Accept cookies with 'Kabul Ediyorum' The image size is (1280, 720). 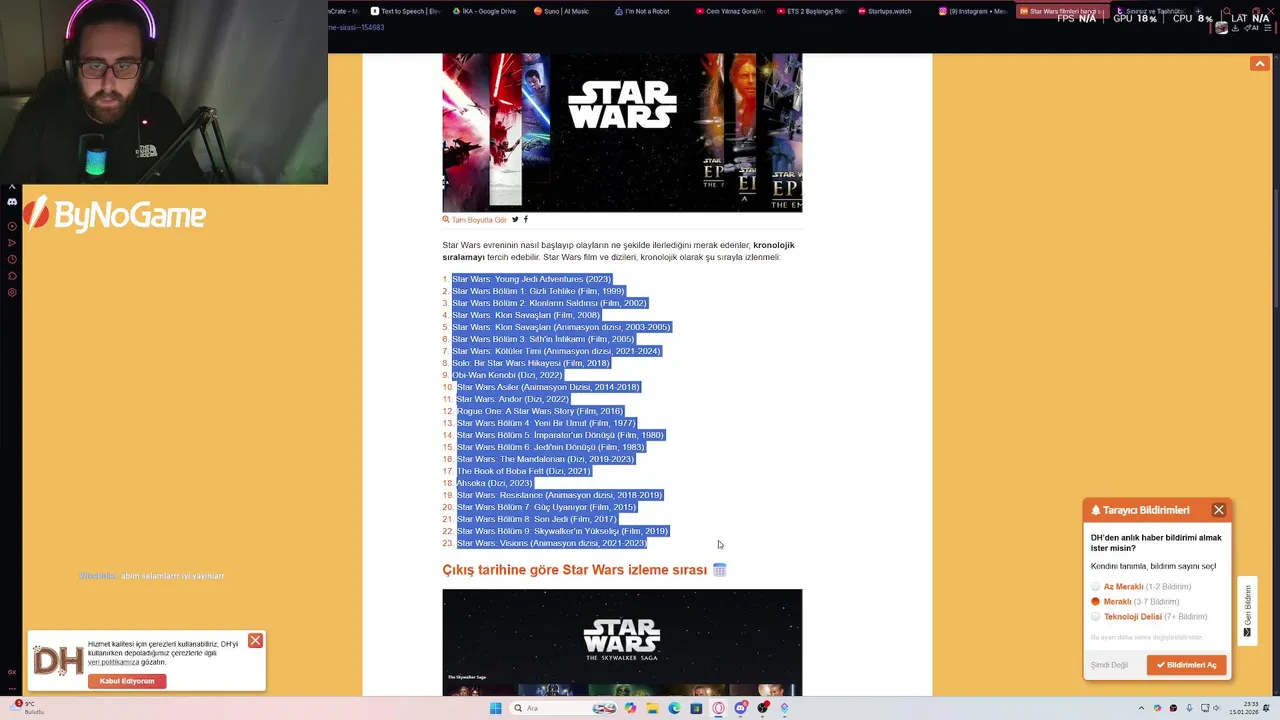pyautogui.click(x=127, y=681)
